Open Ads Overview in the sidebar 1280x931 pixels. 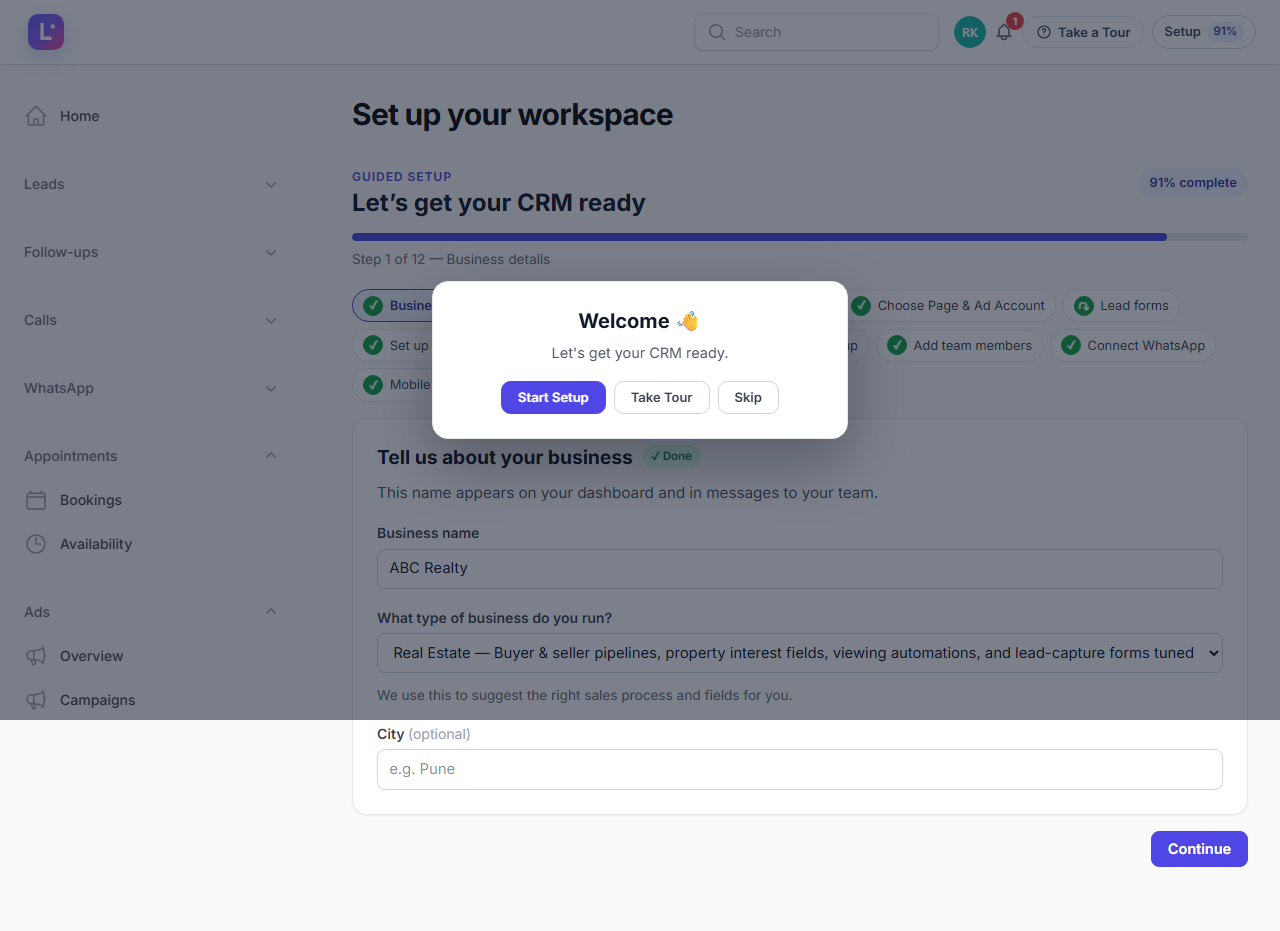151,656
